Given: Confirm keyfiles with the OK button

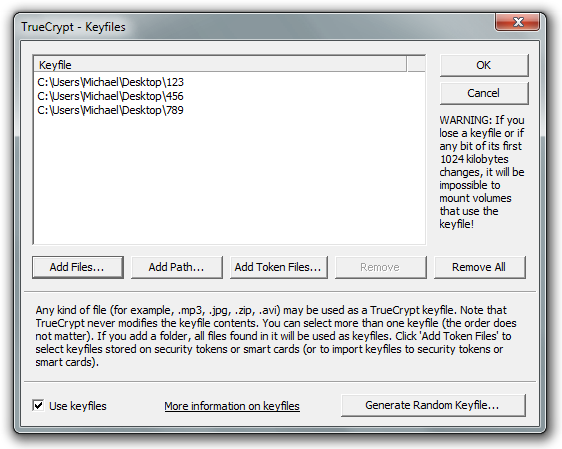Looking at the screenshot, I should click(x=484, y=65).
